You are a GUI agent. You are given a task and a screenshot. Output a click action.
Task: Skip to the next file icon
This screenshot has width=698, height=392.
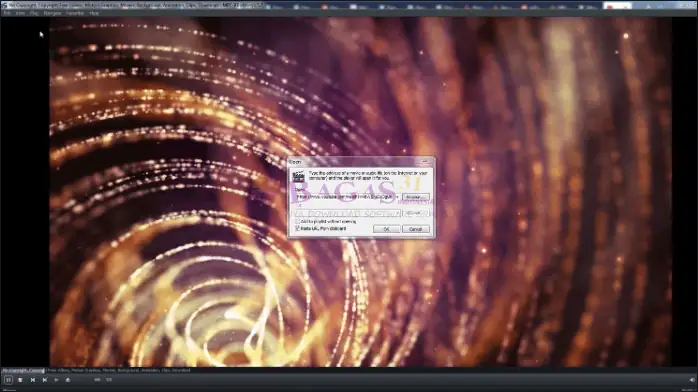click(45, 380)
